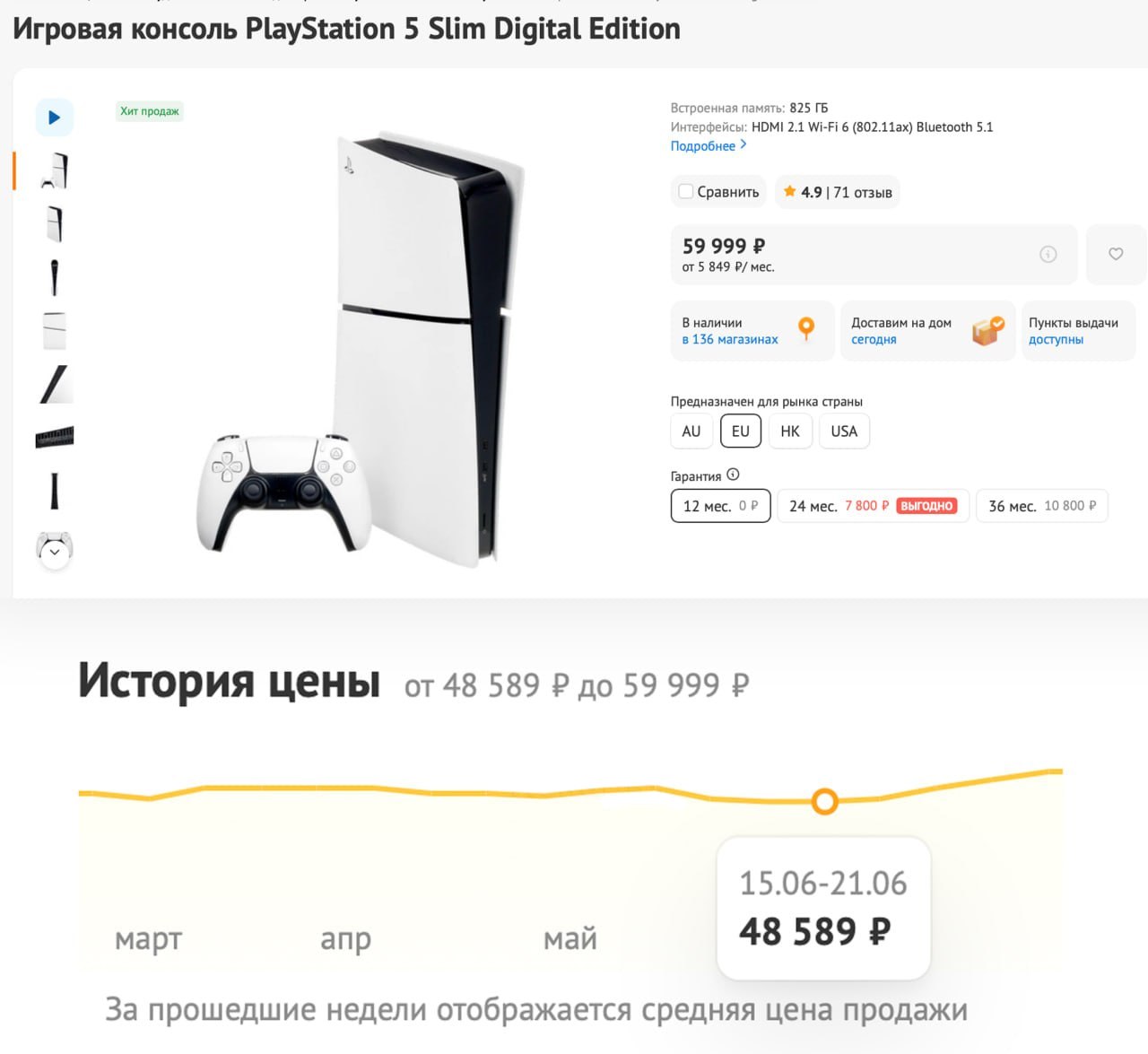The width and height of the screenshot is (1148, 1054).
Task: Select the USA market region
Action: (x=844, y=431)
